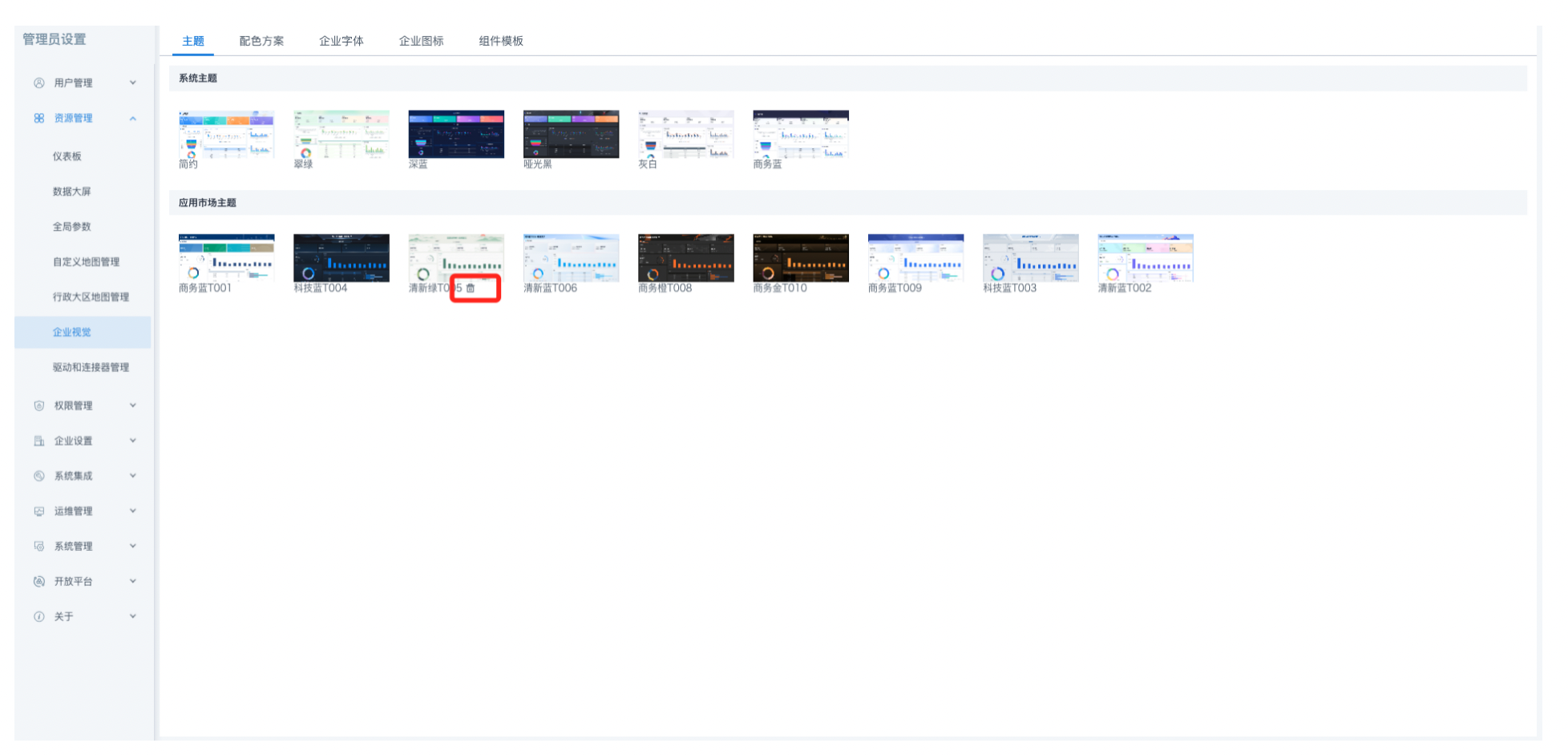Open the 企业图标 tab

[422, 41]
